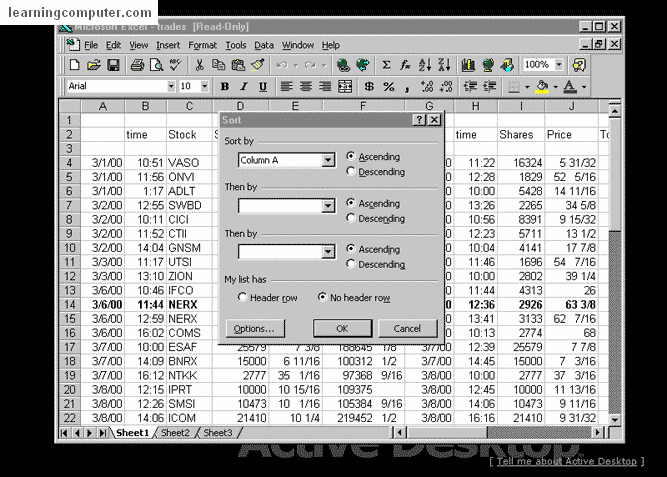Click the horizontal scrollbar right arrow
This screenshot has height=477, width=667.
(598, 432)
